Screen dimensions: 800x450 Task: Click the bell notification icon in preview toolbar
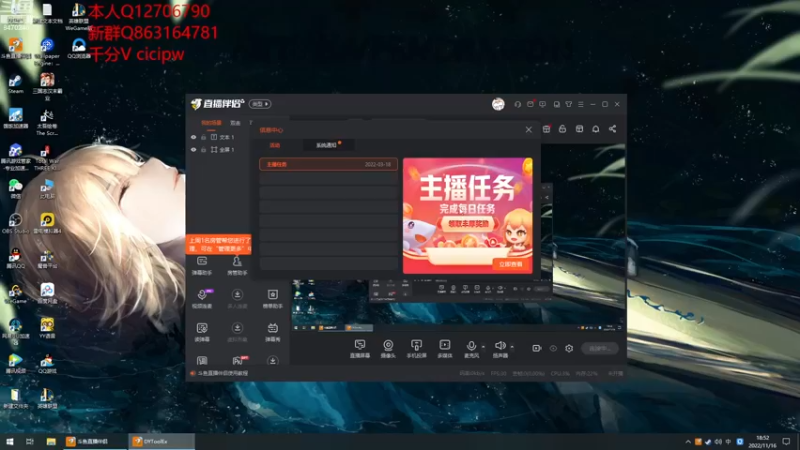coord(595,129)
